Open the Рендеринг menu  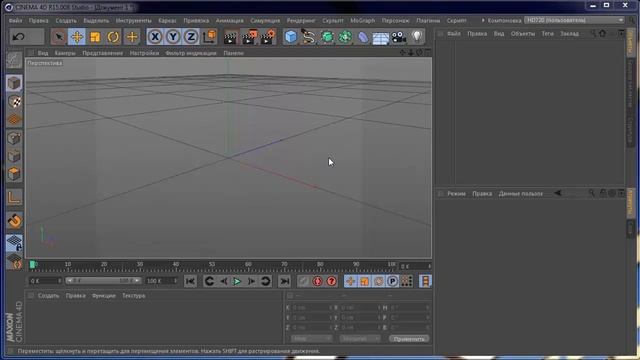click(301, 20)
